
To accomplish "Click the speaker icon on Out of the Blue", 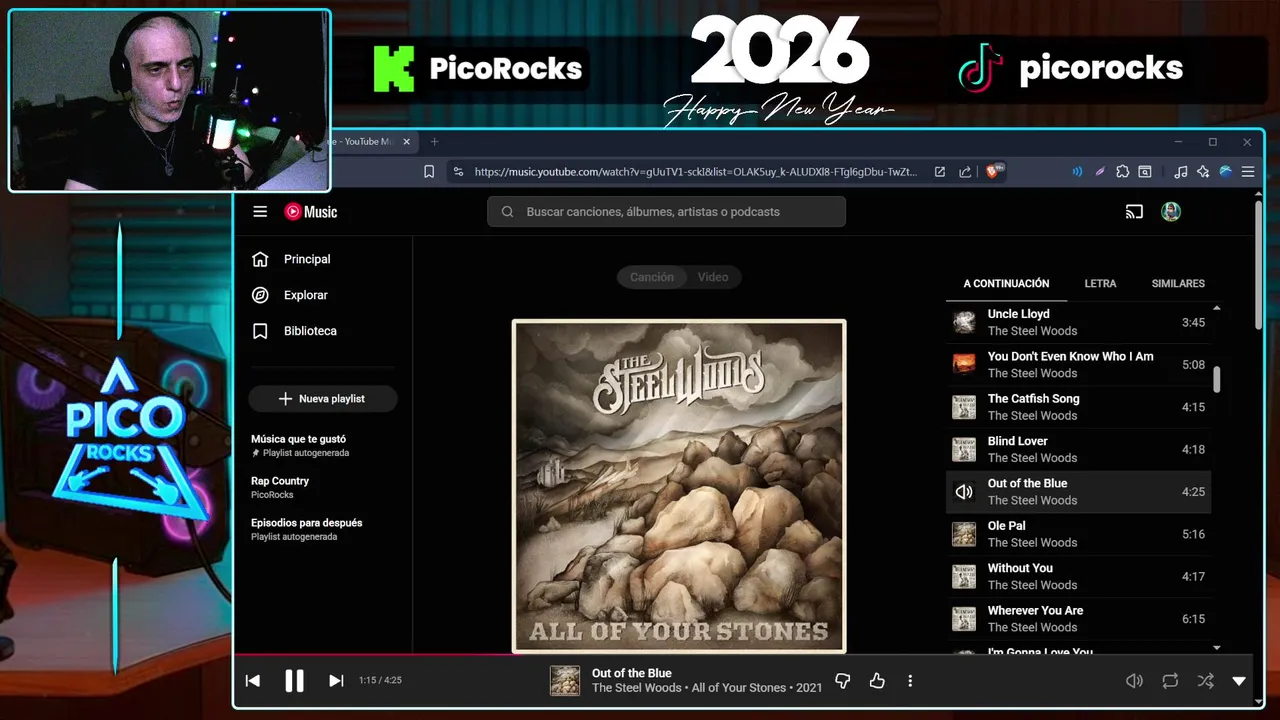I will point(964,492).
